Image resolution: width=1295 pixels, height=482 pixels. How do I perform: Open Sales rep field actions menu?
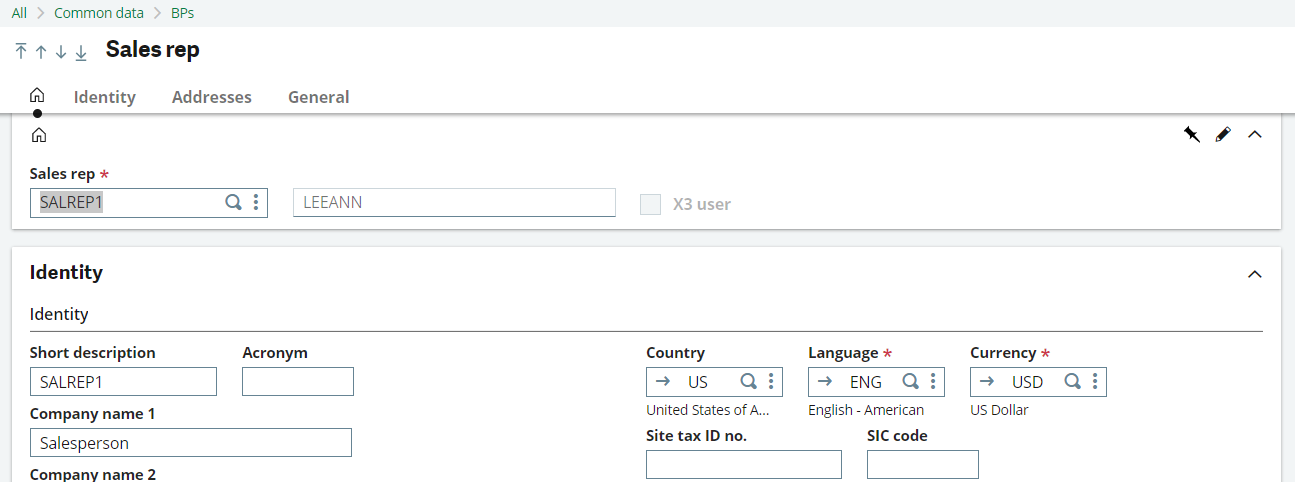coord(256,202)
